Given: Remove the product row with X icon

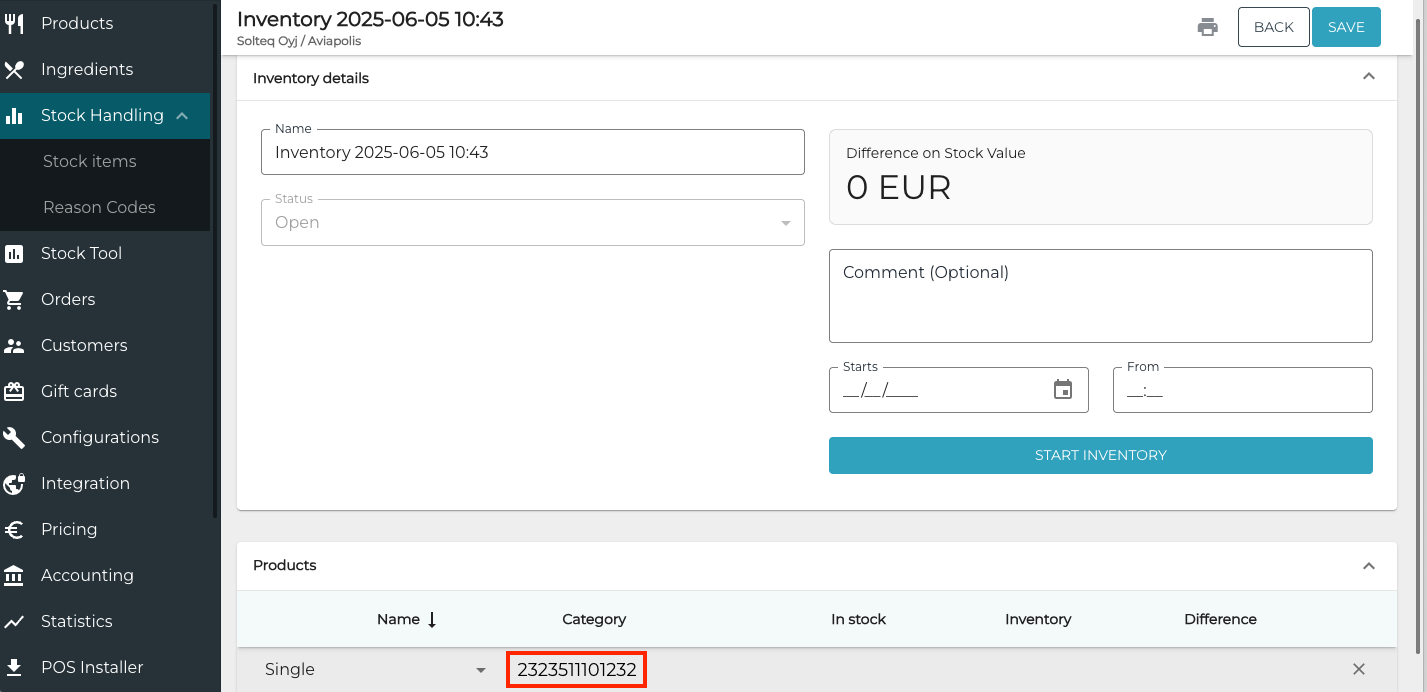Looking at the screenshot, I should 1358,669.
